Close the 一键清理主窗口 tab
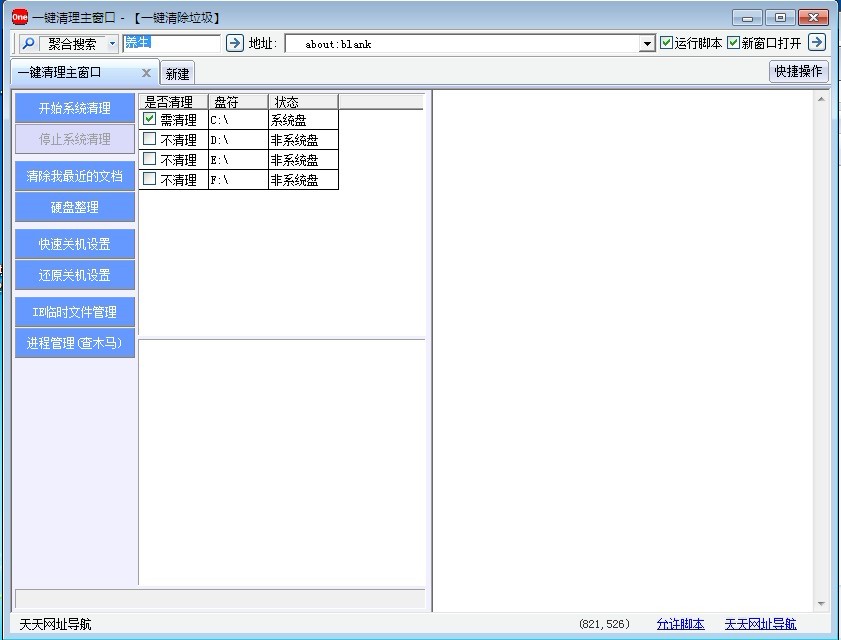This screenshot has width=841, height=640. [146, 73]
